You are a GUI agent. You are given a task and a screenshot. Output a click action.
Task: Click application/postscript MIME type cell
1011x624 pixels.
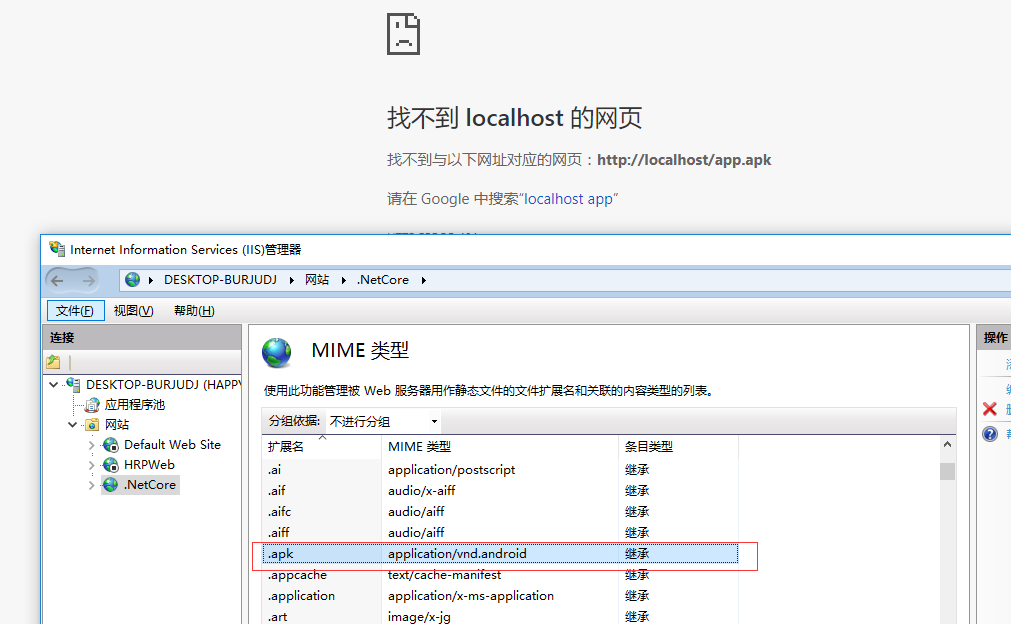coord(451,470)
